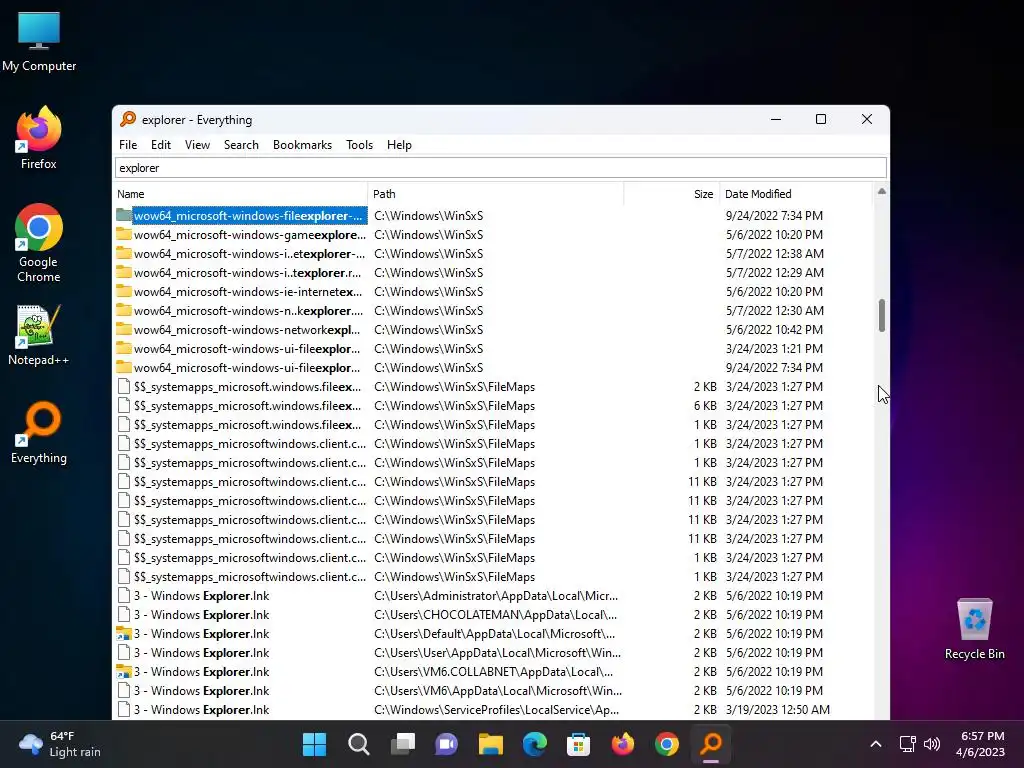Open the Help menu

tap(399, 145)
